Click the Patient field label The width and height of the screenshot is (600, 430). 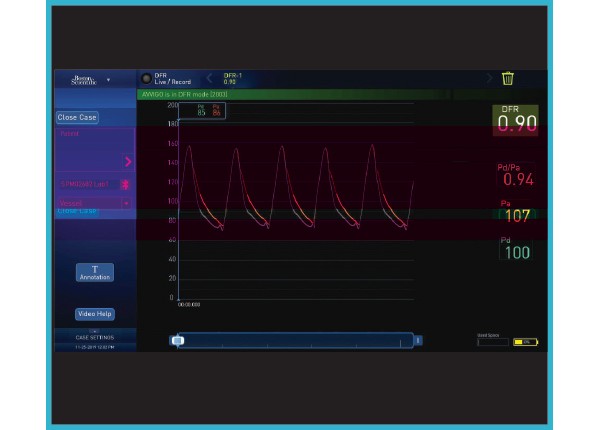point(70,134)
